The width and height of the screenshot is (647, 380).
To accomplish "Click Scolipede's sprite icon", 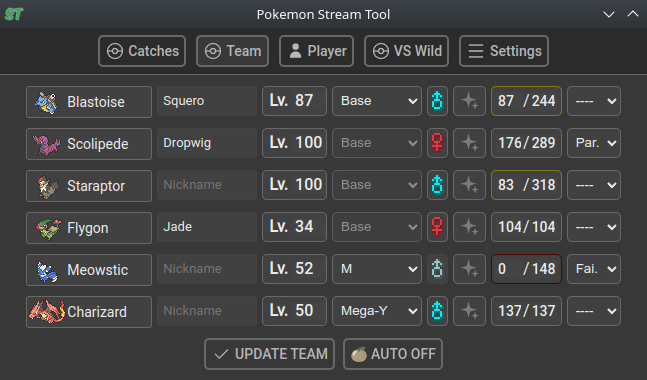I will (46, 144).
